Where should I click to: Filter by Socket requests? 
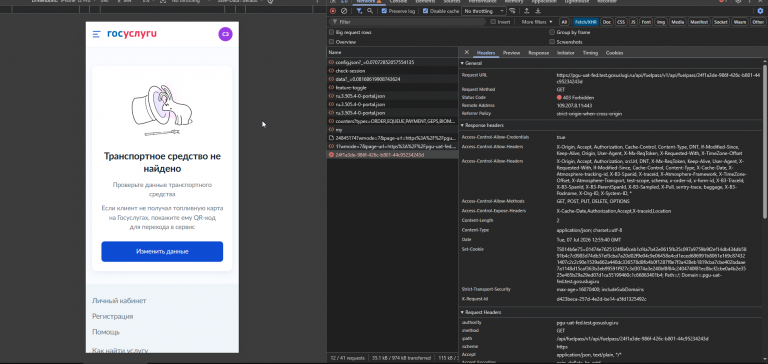tap(720, 22)
